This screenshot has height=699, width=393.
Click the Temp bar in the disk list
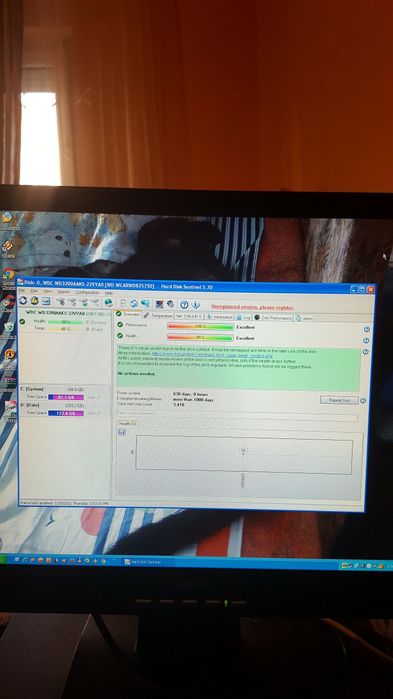pyautogui.click(x=66, y=329)
